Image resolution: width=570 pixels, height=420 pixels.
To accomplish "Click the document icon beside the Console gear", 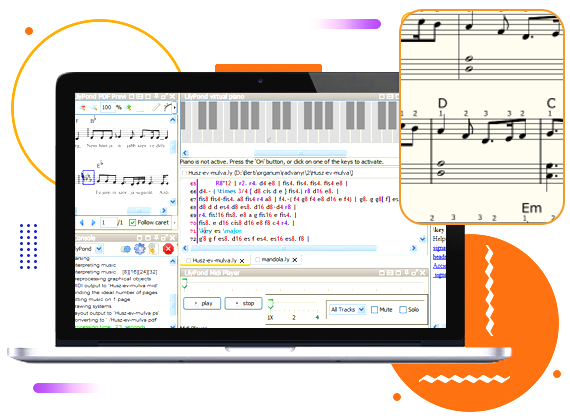I will click(153, 249).
